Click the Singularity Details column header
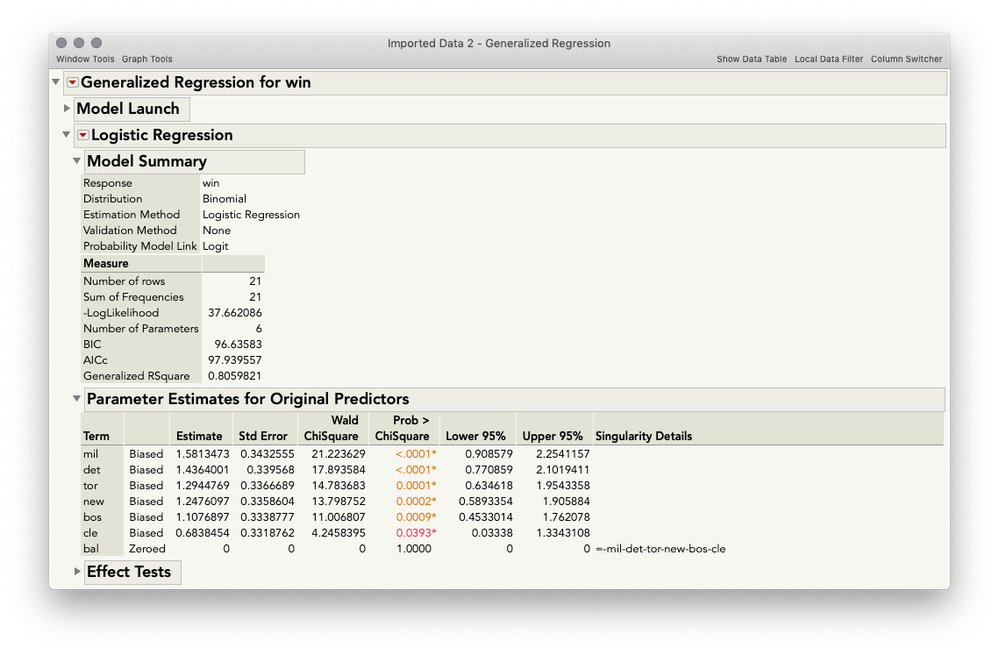 [x=643, y=436]
